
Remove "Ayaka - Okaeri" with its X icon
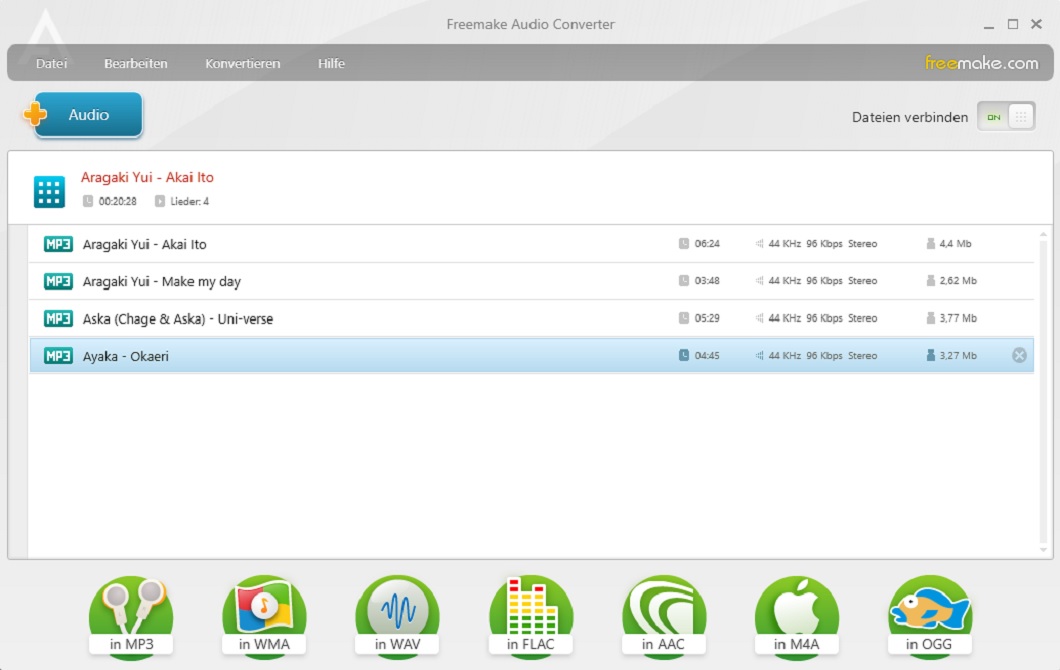tap(1018, 354)
